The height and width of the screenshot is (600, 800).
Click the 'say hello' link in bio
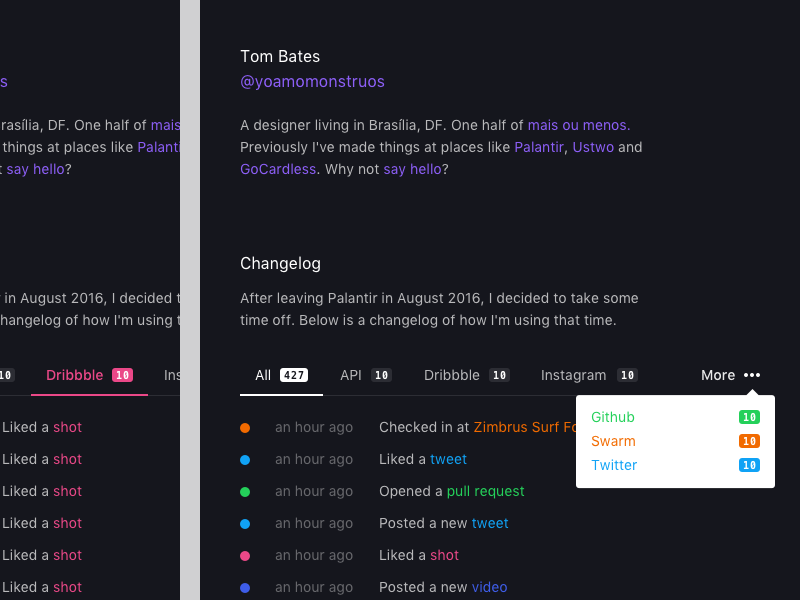coord(412,169)
